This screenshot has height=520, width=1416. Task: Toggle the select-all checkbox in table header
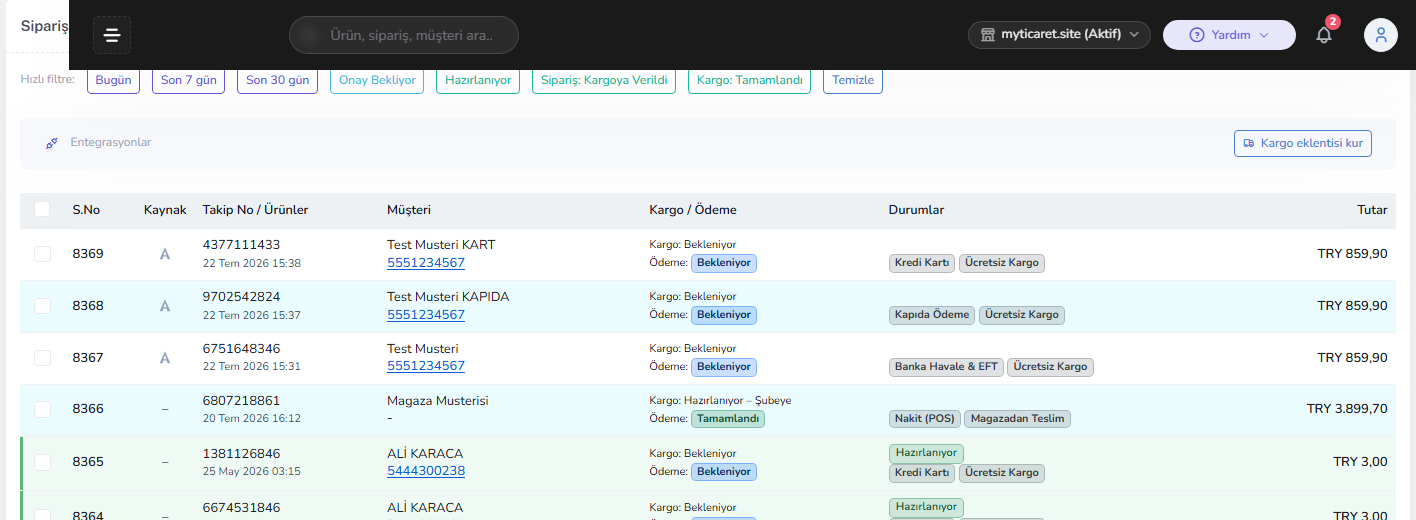click(x=42, y=210)
